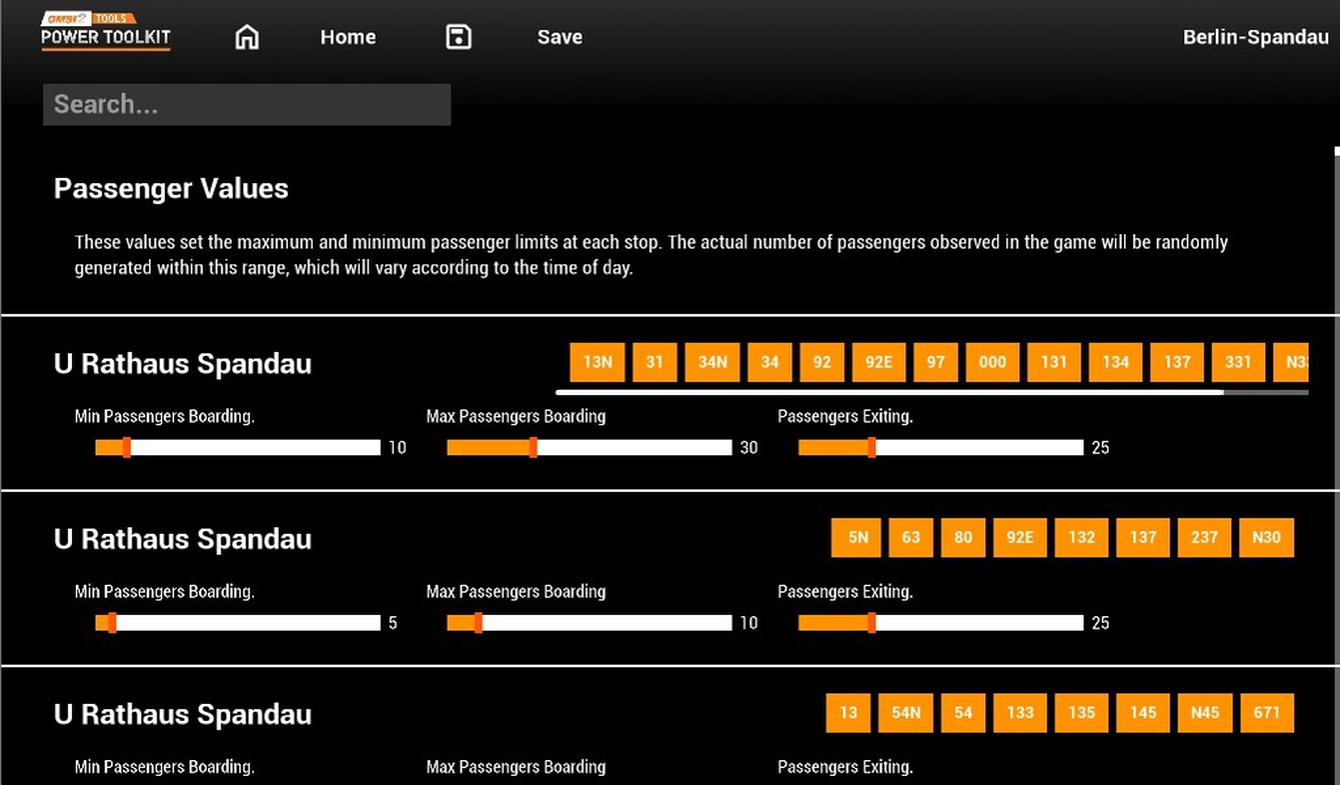Image resolution: width=1340 pixels, height=785 pixels.
Task: Click line tag 134
Action: [1116, 362]
